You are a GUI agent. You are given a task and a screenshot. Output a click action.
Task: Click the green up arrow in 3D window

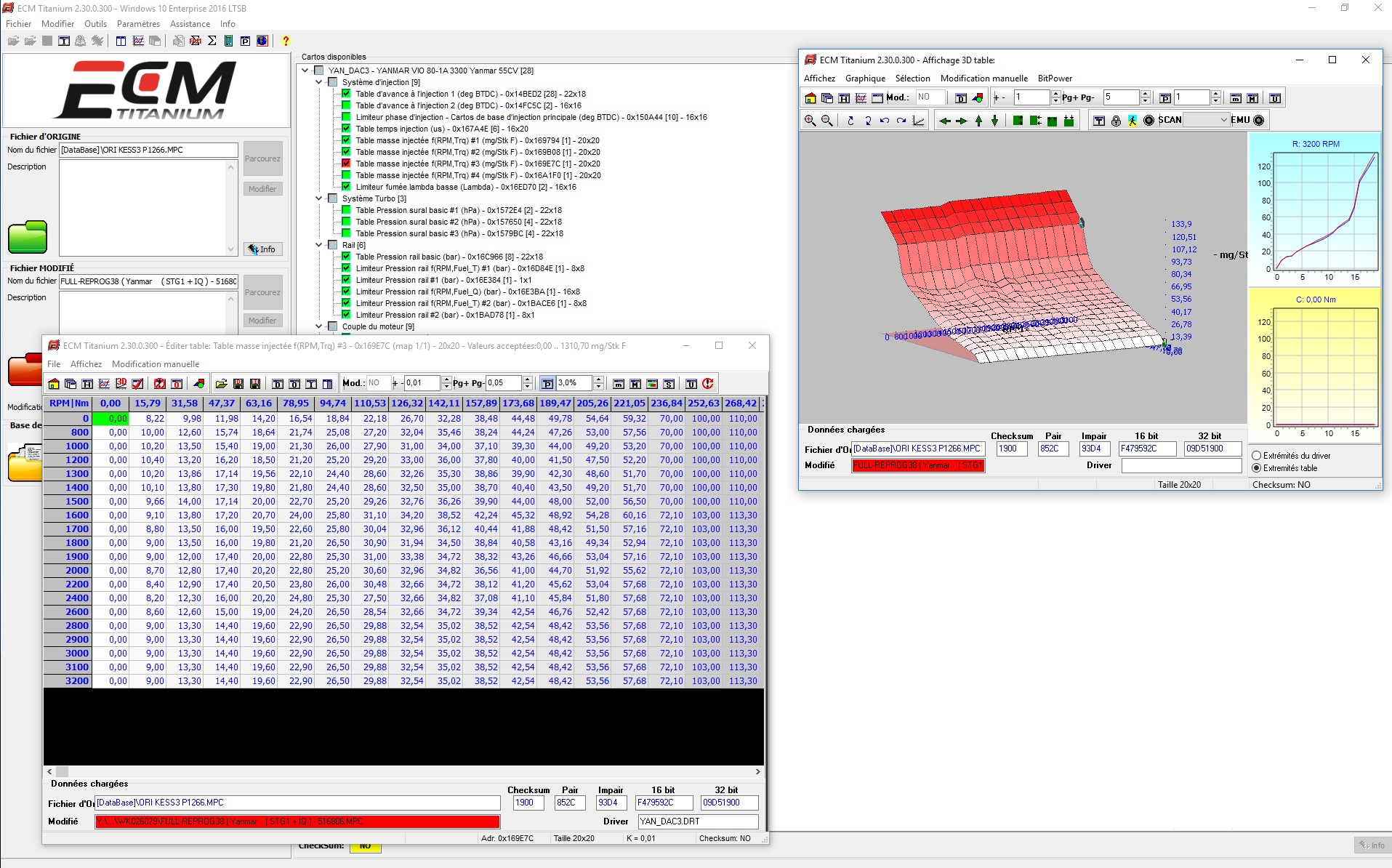[978, 120]
